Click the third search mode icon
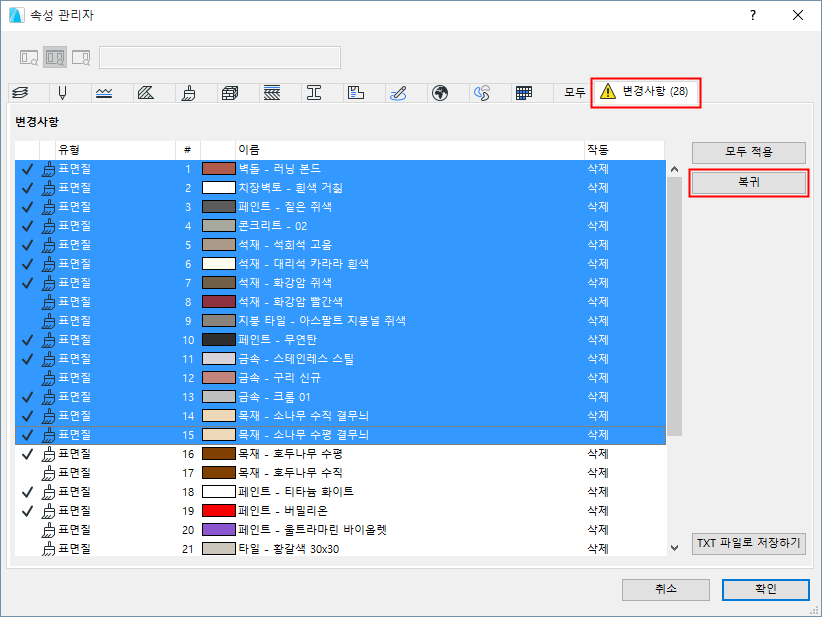The height and width of the screenshot is (617, 822). pyautogui.click(x=81, y=57)
